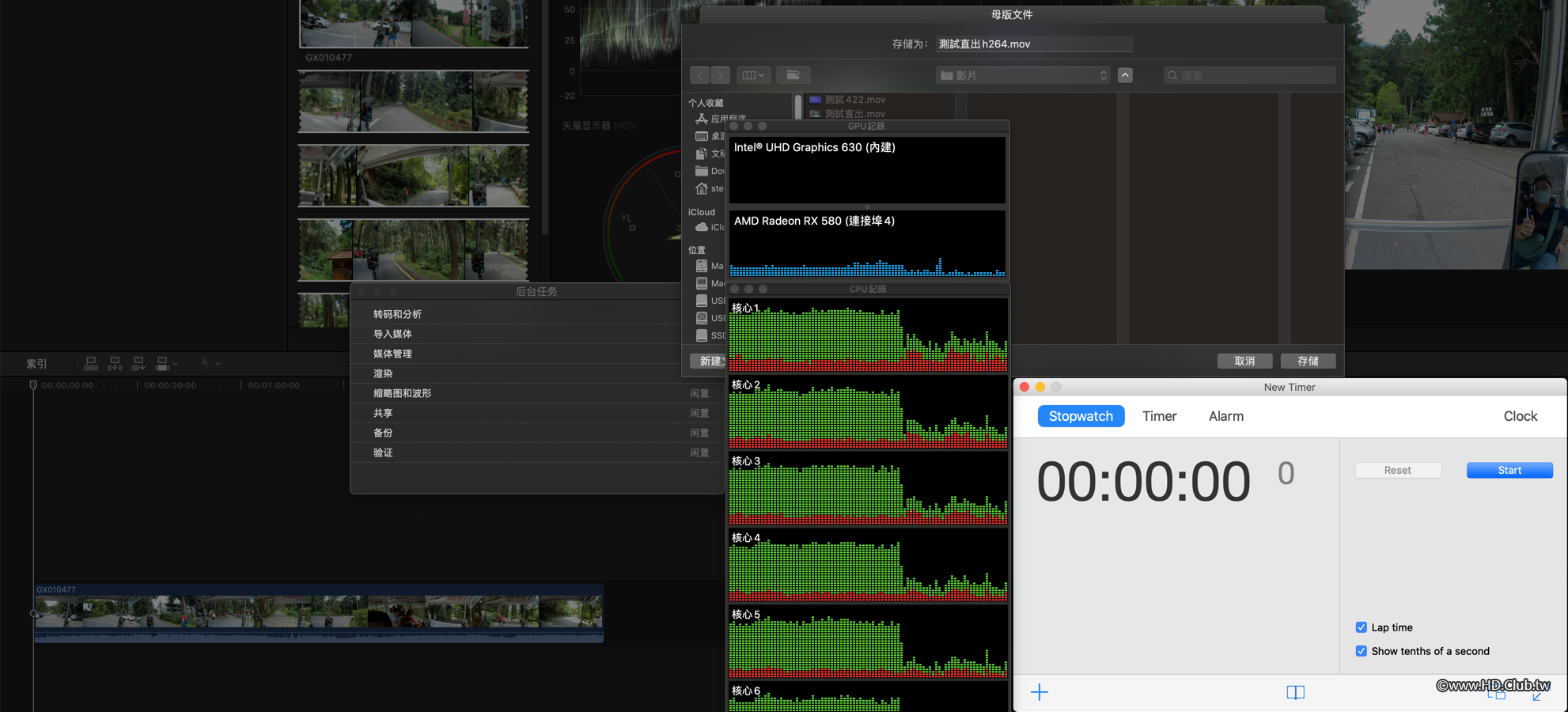Open the 影片 folder location dropdown
1568x712 pixels.
click(x=1023, y=75)
